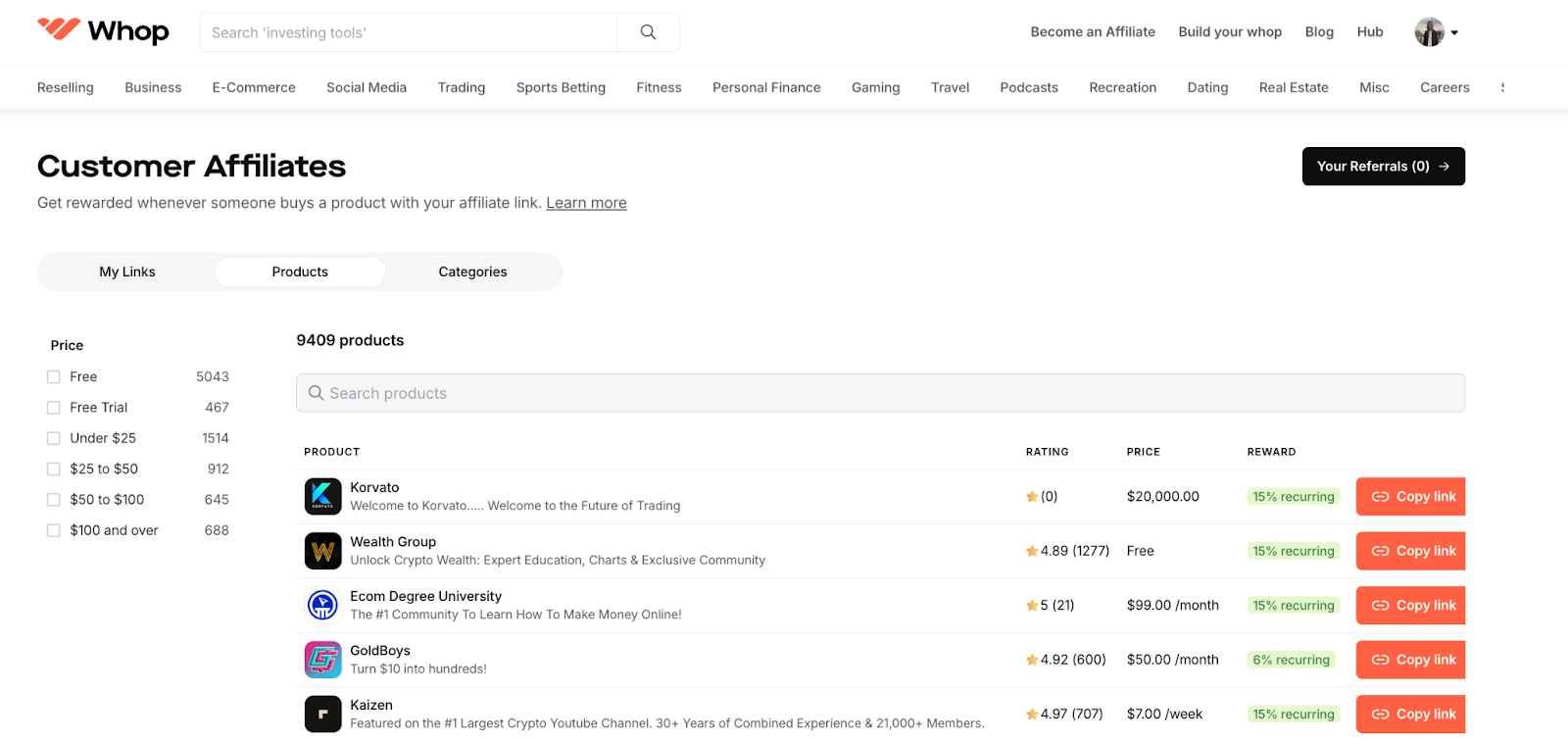
Task: Click the Ecom Degree University logo
Action: (322, 605)
